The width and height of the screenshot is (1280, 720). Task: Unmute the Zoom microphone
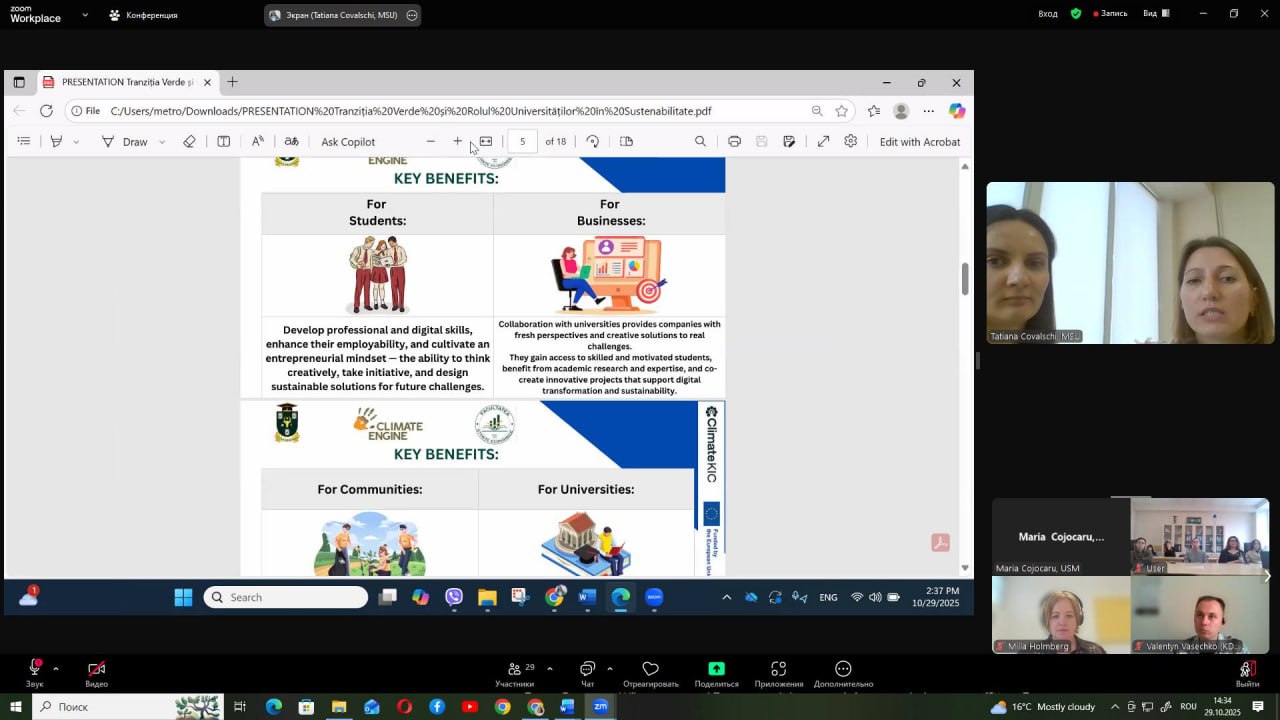point(35,672)
